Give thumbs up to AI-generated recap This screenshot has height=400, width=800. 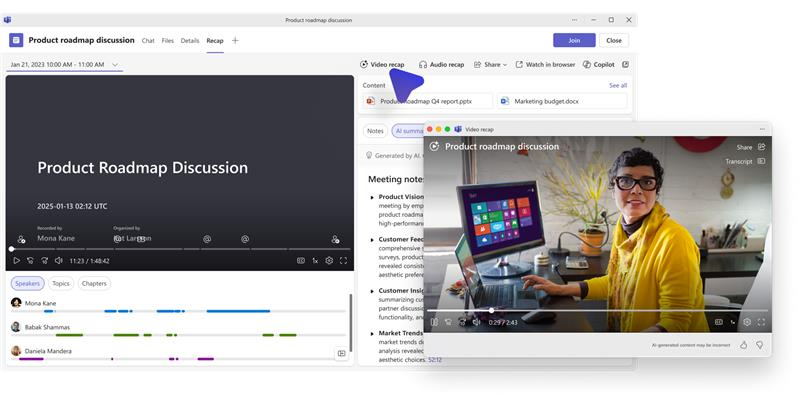click(x=743, y=345)
